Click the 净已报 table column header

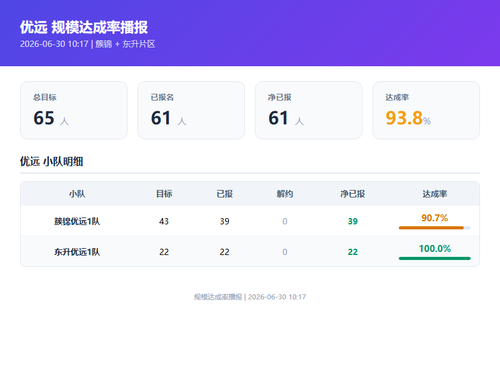pyautogui.click(x=352, y=194)
